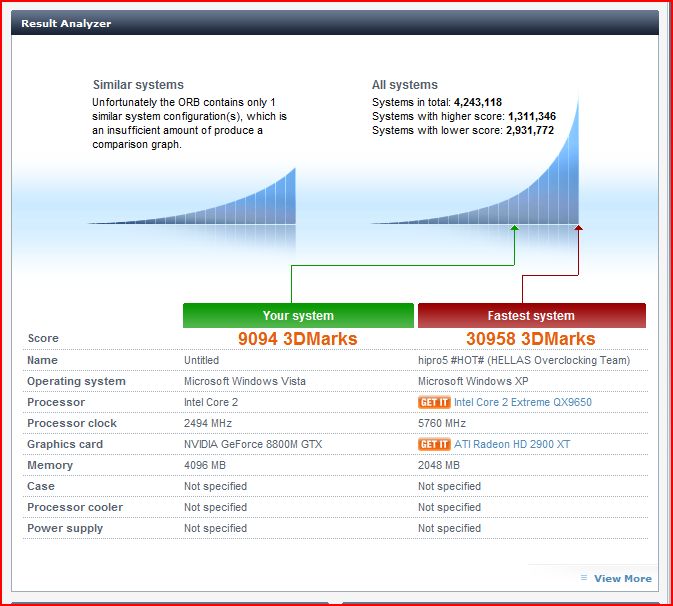Click 'Systems in total: 4,243,118'
The image size is (673, 606).
pyautogui.click(x=437, y=102)
